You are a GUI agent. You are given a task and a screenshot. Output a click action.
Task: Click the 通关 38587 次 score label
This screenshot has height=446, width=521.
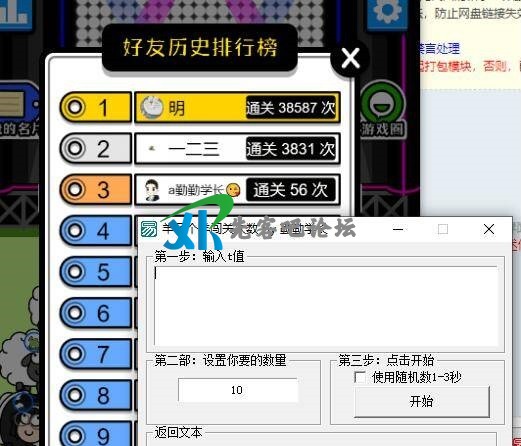coord(290,107)
